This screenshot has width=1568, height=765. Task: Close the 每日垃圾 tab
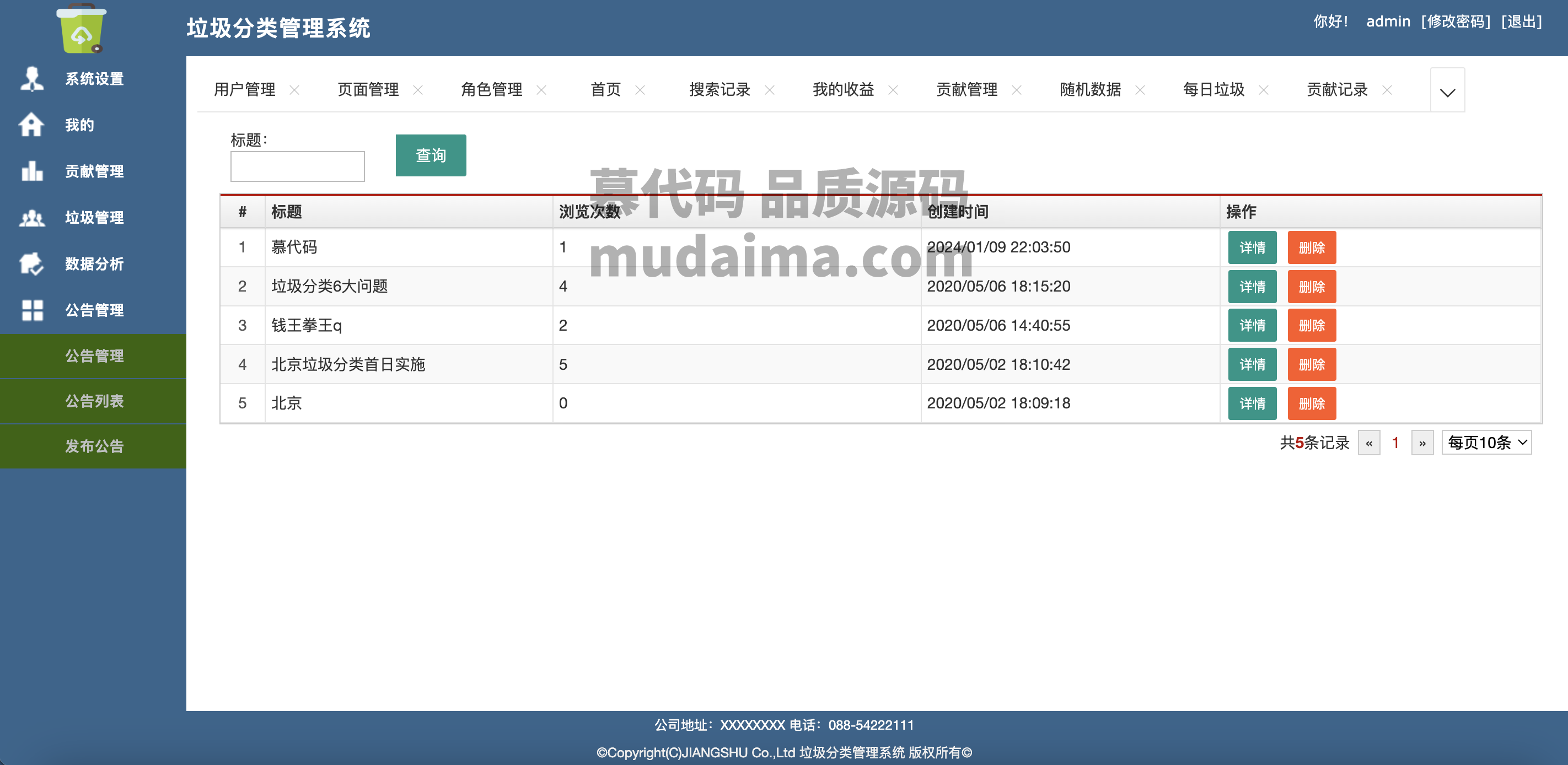(1264, 90)
